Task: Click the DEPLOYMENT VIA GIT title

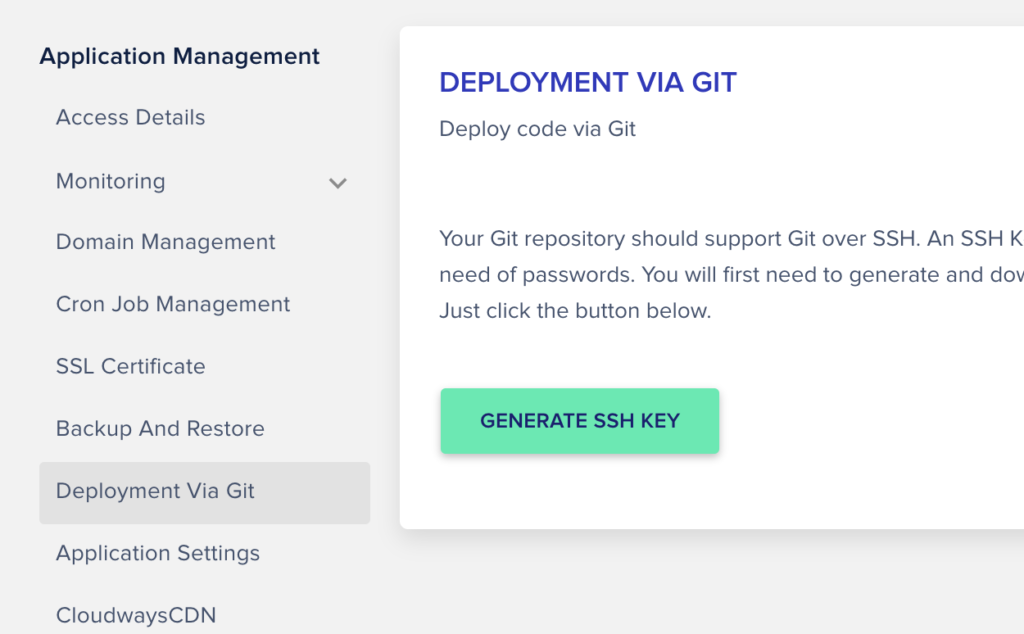Action: [x=588, y=82]
